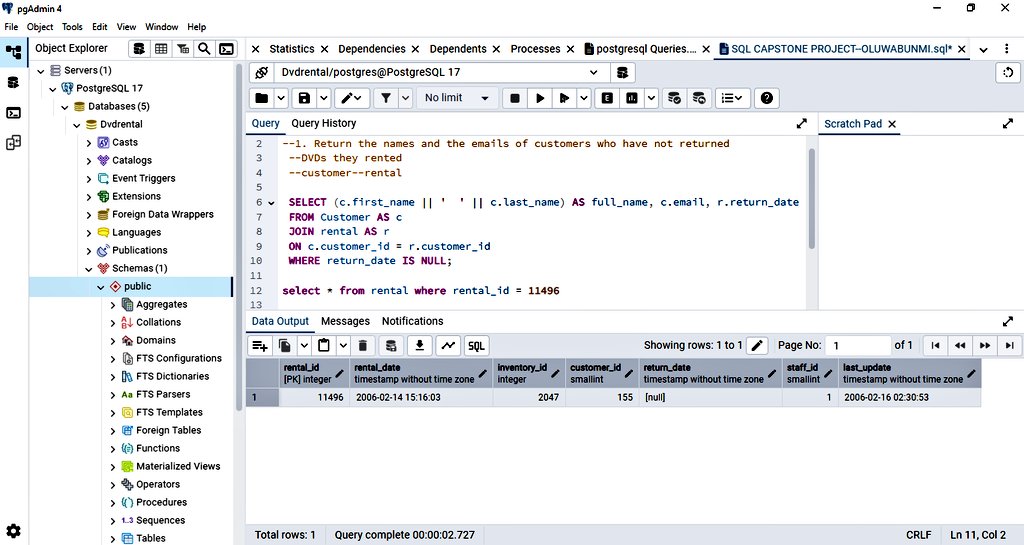Click the Filtered Rows icon in Object Explorer

(183, 48)
